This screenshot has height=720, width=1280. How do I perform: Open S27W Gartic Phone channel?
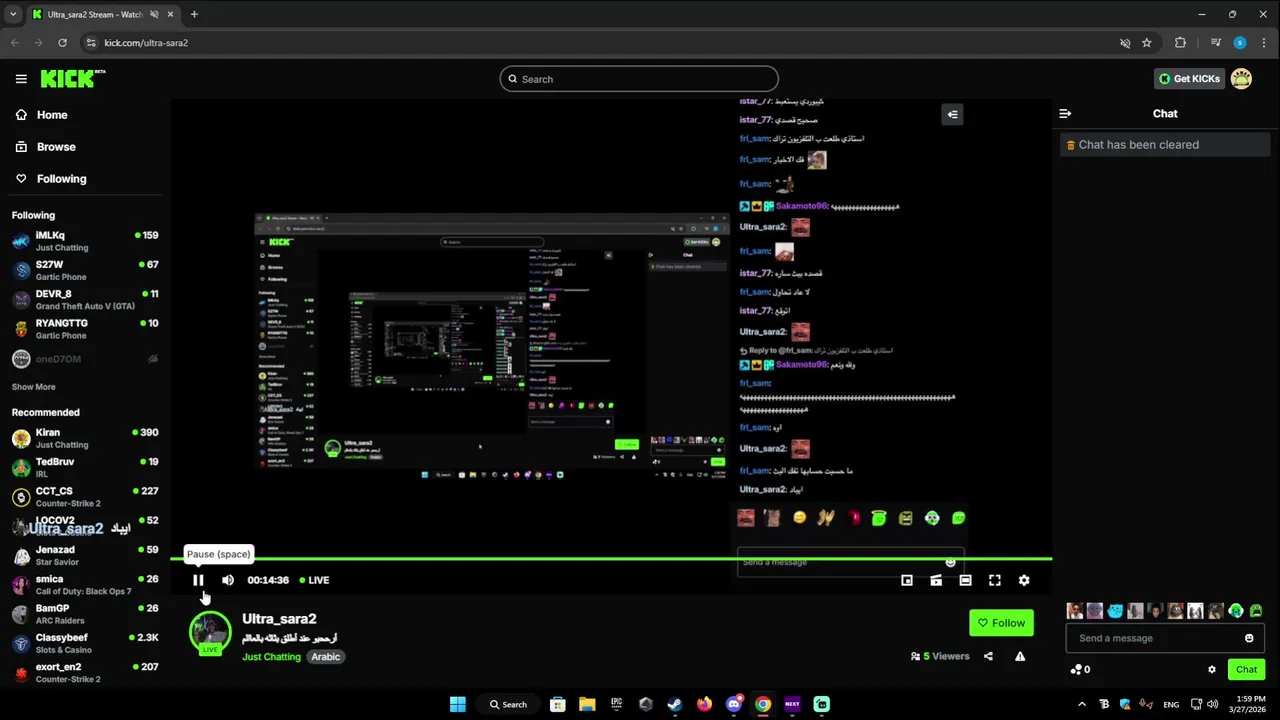[85, 270]
